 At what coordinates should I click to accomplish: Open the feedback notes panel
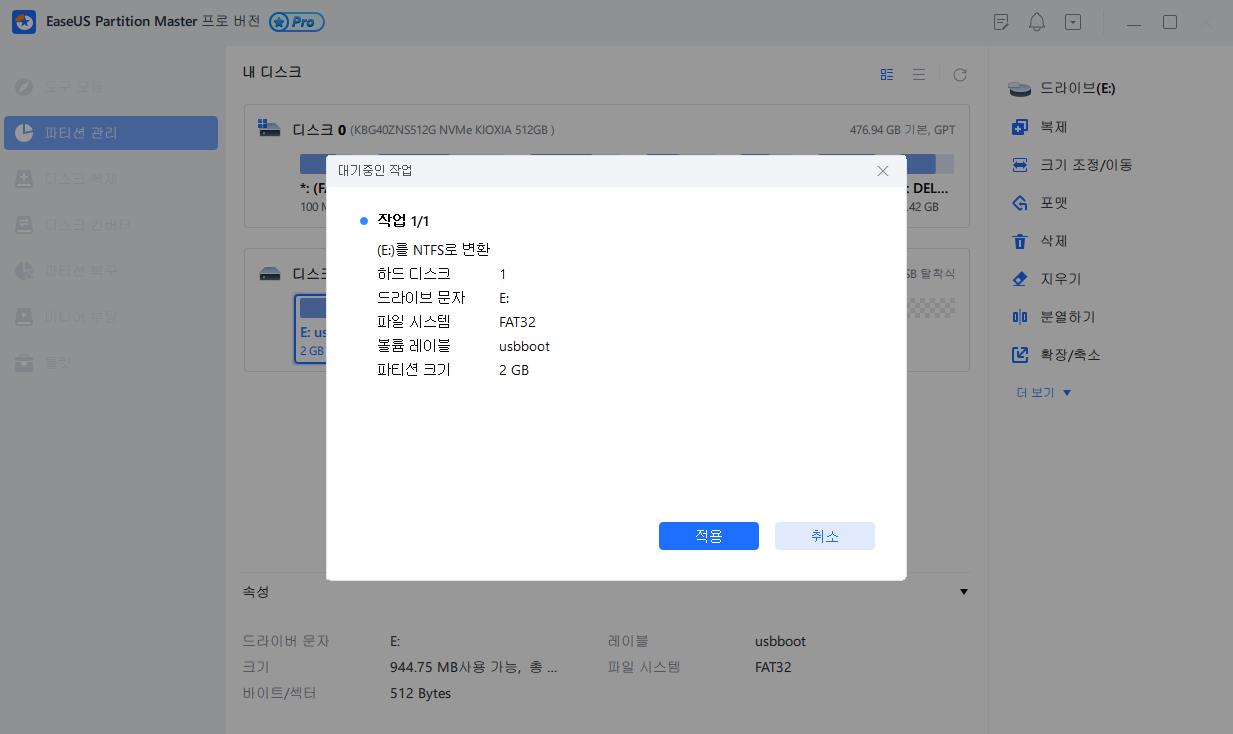point(1001,21)
